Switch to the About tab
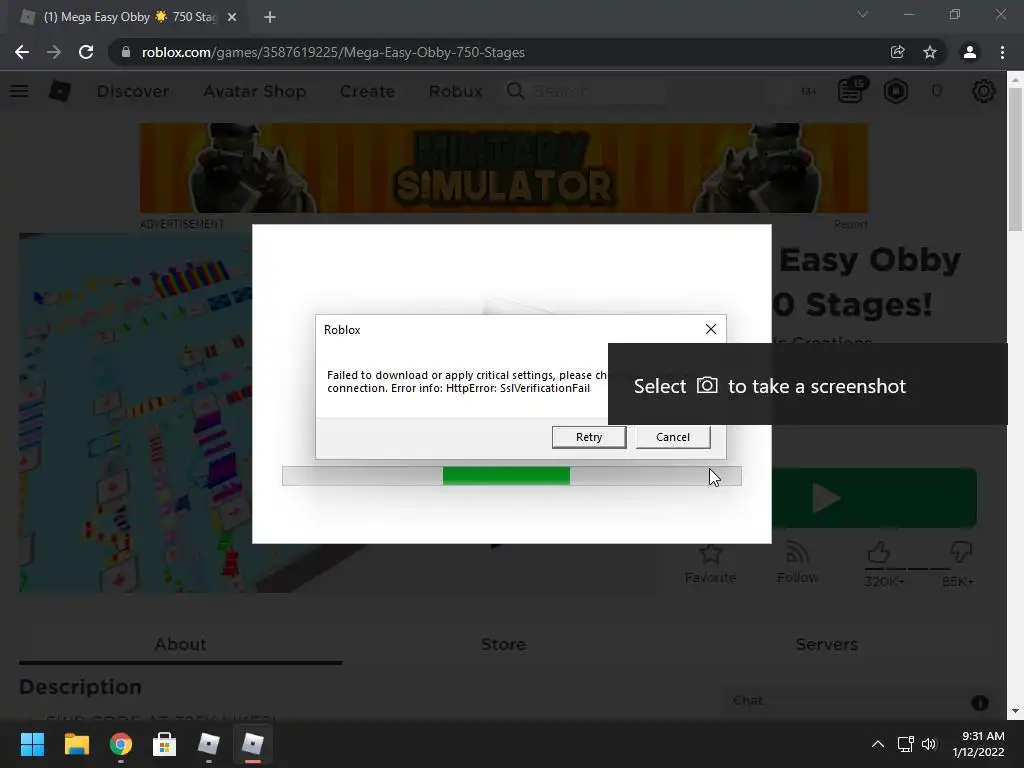The image size is (1024, 768). 181,644
